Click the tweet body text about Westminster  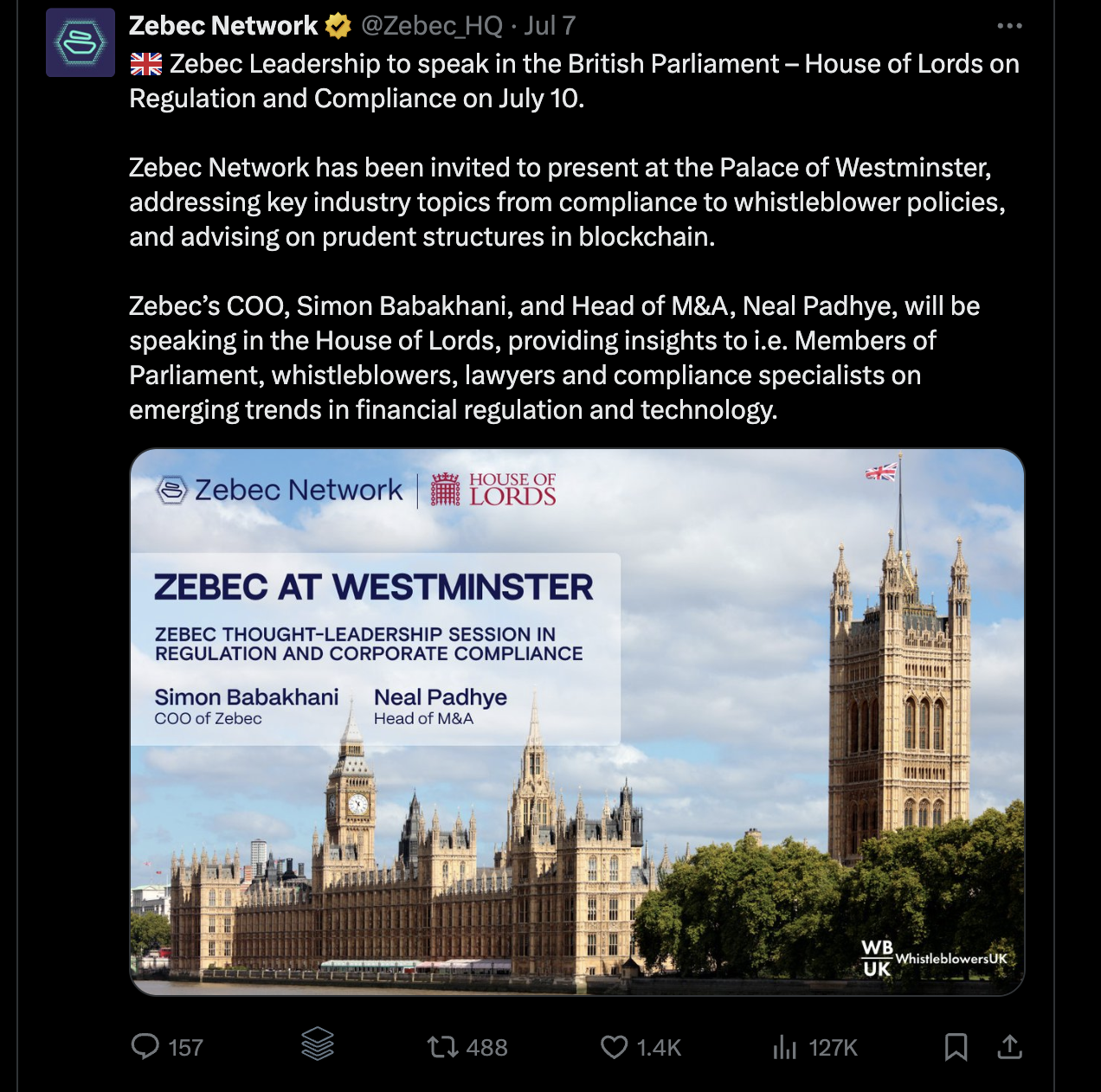[x=567, y=202]
